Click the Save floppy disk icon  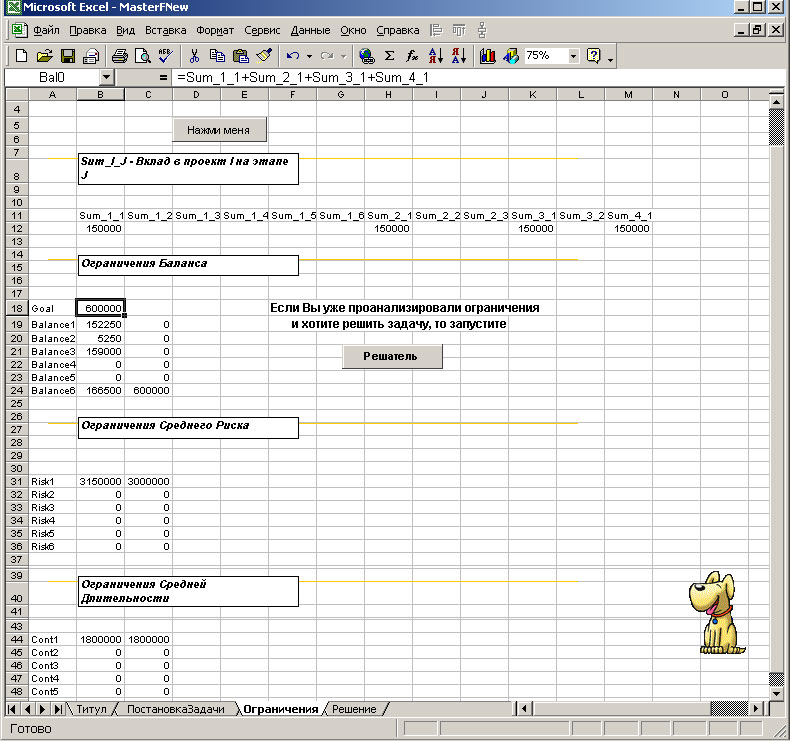pos(68,56)
